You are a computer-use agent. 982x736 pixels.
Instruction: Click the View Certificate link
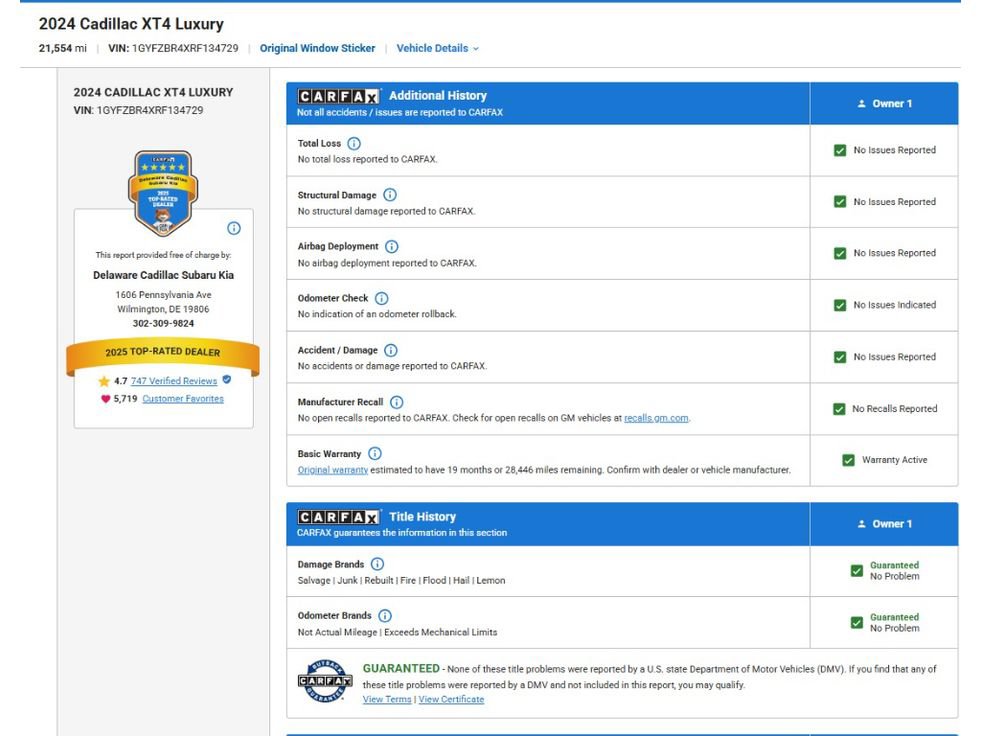coord(451,699)
